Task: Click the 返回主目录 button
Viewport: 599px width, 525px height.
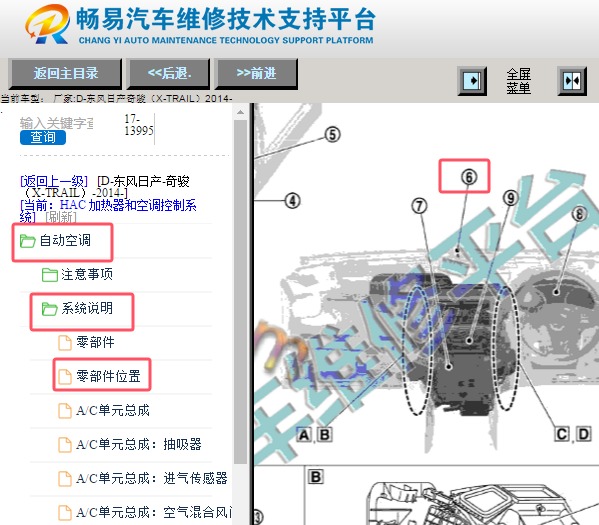Action: pos(65,73)
